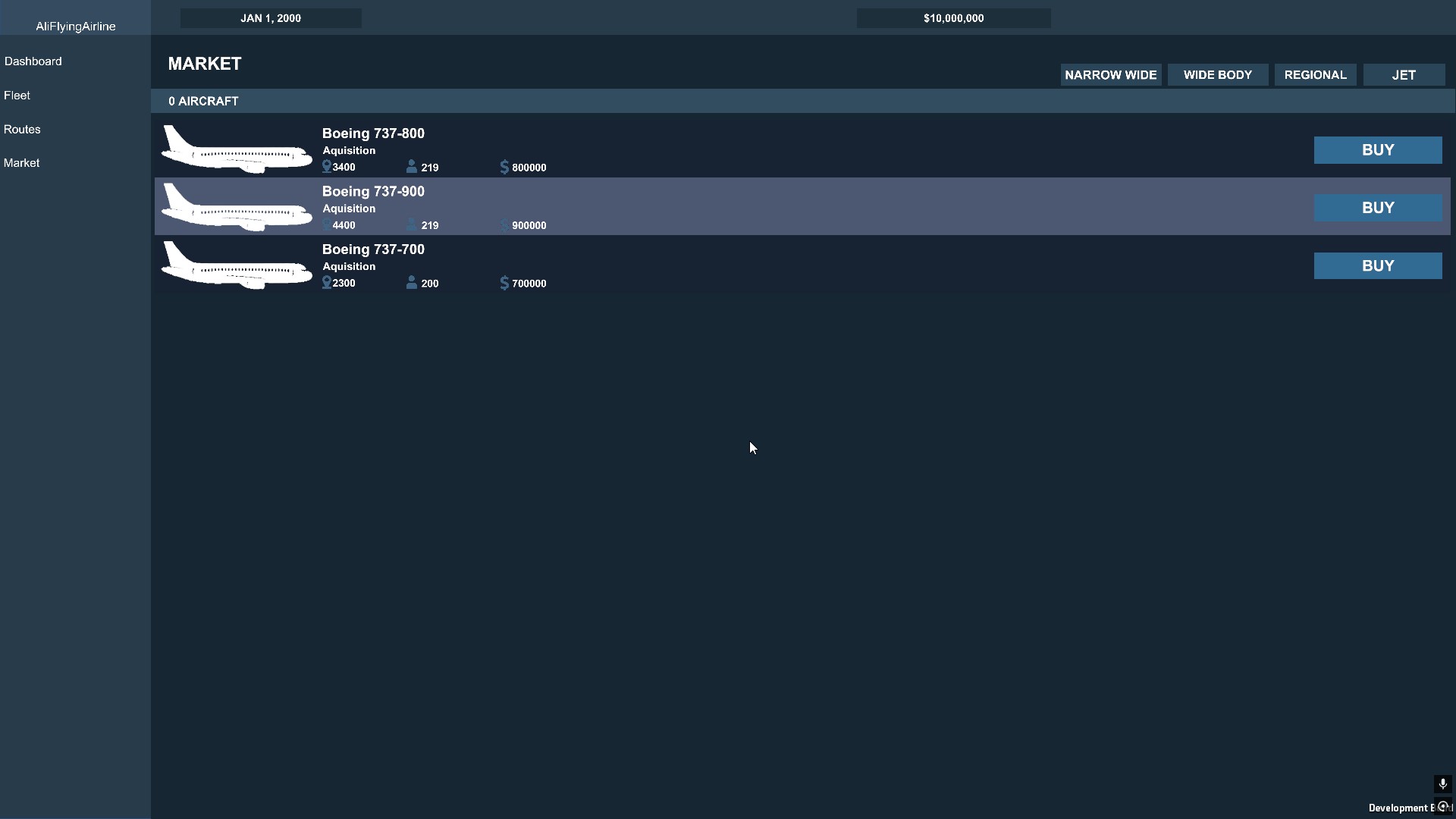Buy the Boeing 737-900
The width and height of the screenshot is (1456, 819).
click(x=1378, y=208)
